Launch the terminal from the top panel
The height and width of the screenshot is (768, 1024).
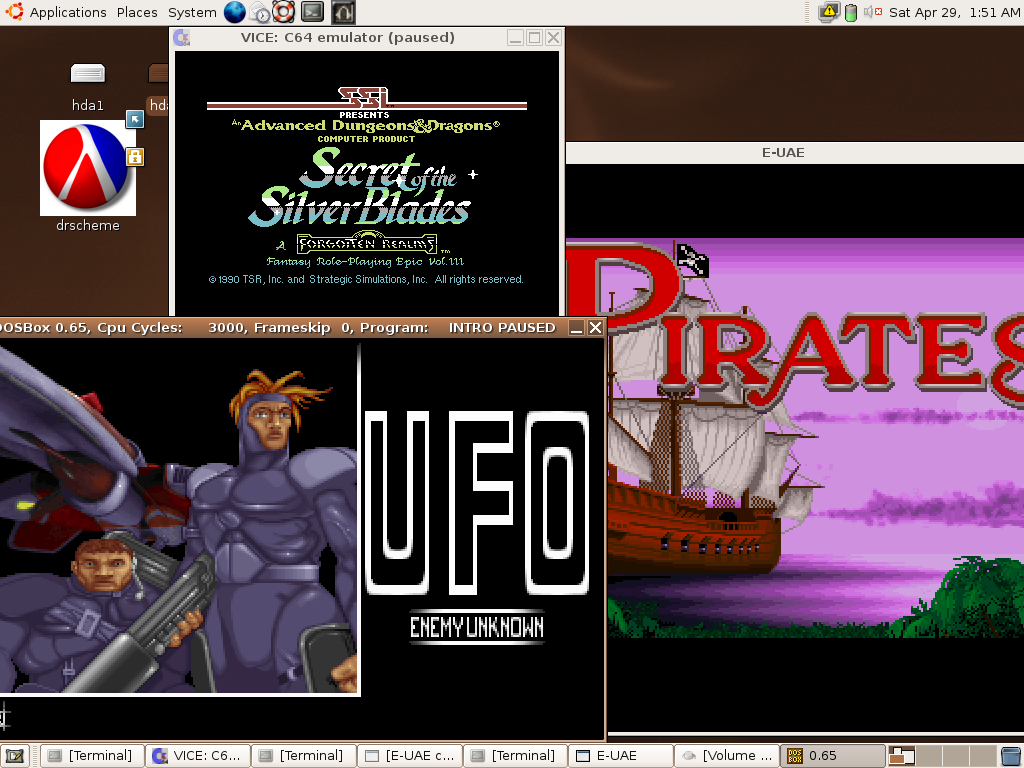(x=312, y=12)
